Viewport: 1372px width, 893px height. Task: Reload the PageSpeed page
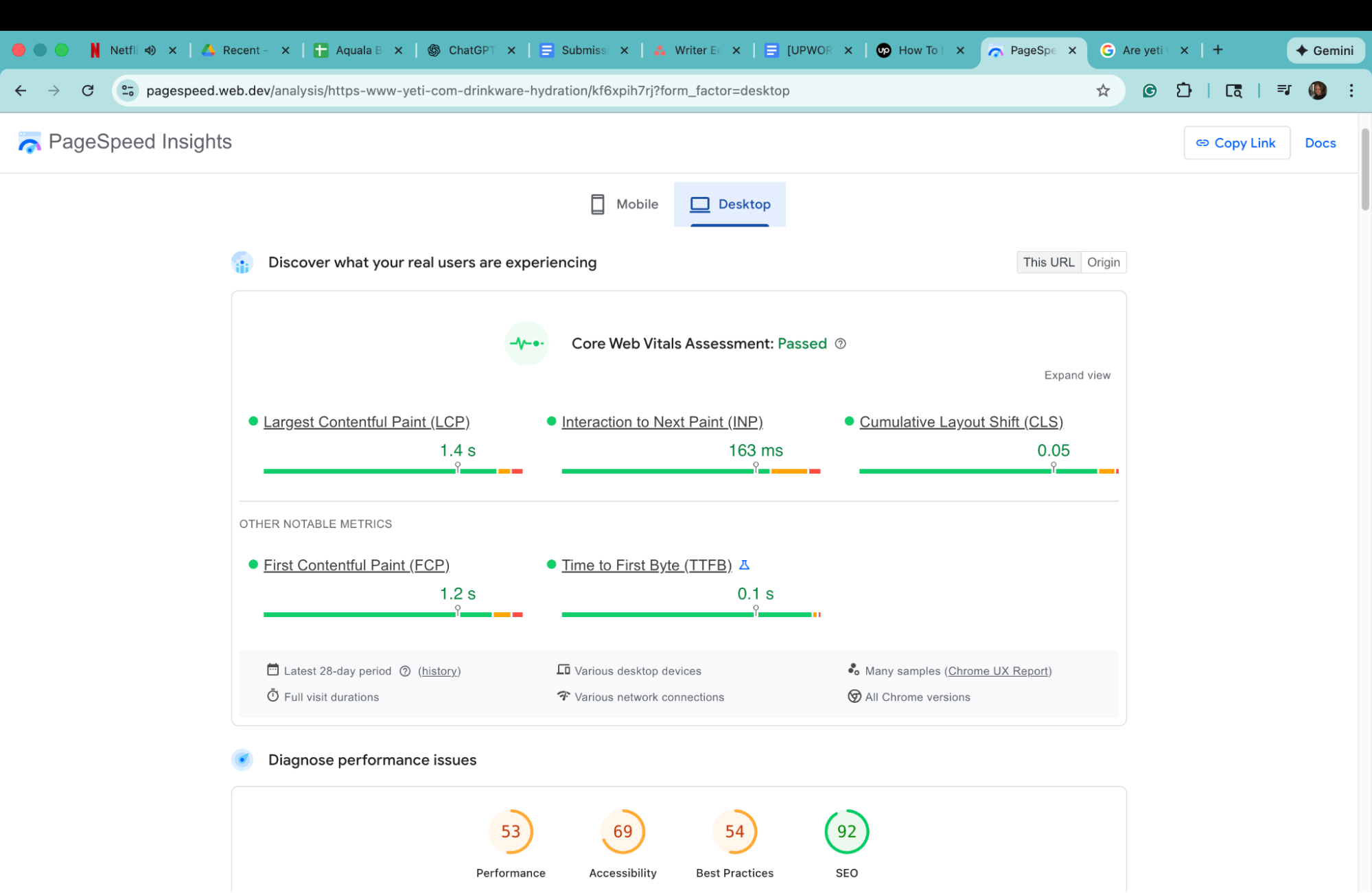[x=87, y=91]
